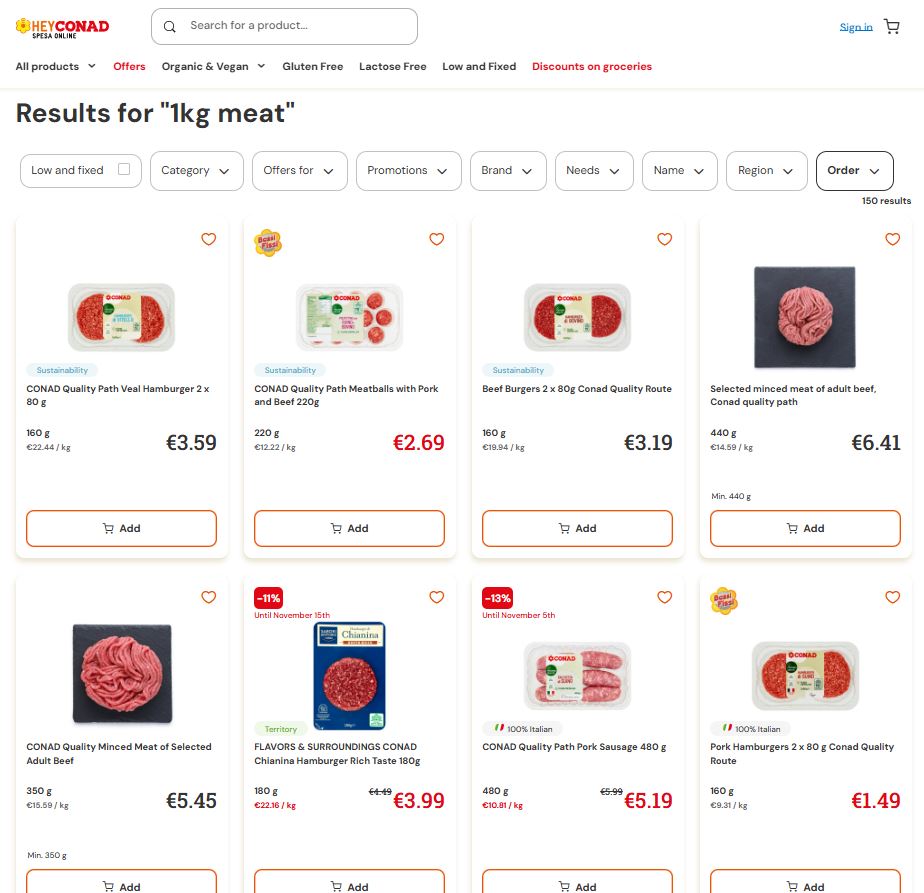
Task: Favorite the Pork Sausage 480 g
Action: coord(665,597)
